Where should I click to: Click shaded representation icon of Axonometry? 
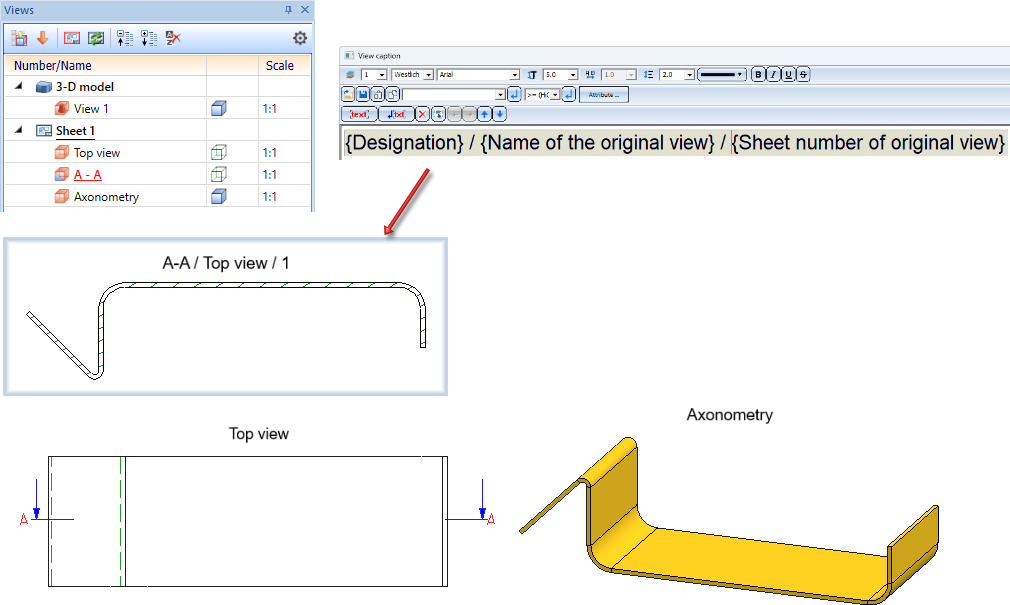219,197
